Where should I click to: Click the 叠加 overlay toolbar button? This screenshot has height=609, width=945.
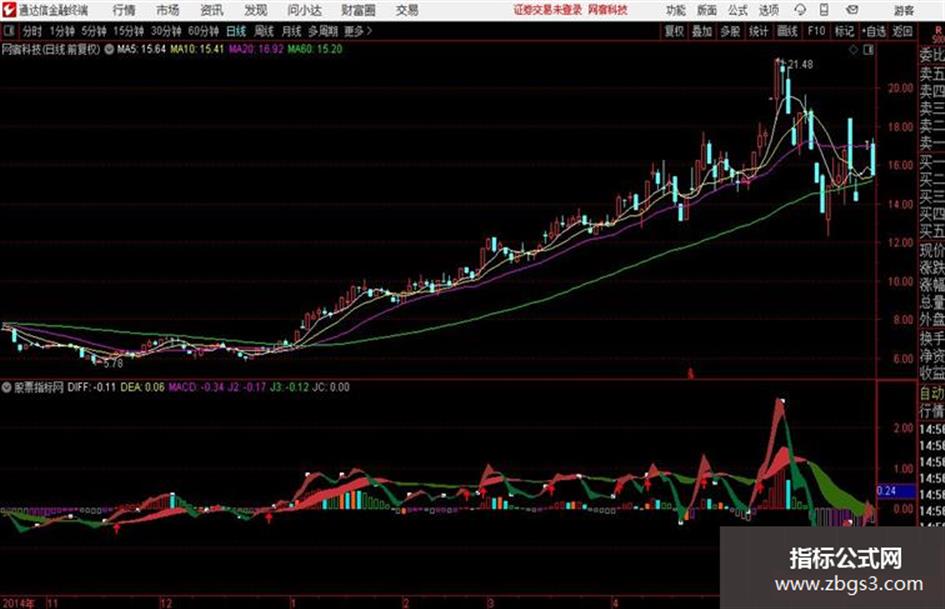[x=702, y=31]
